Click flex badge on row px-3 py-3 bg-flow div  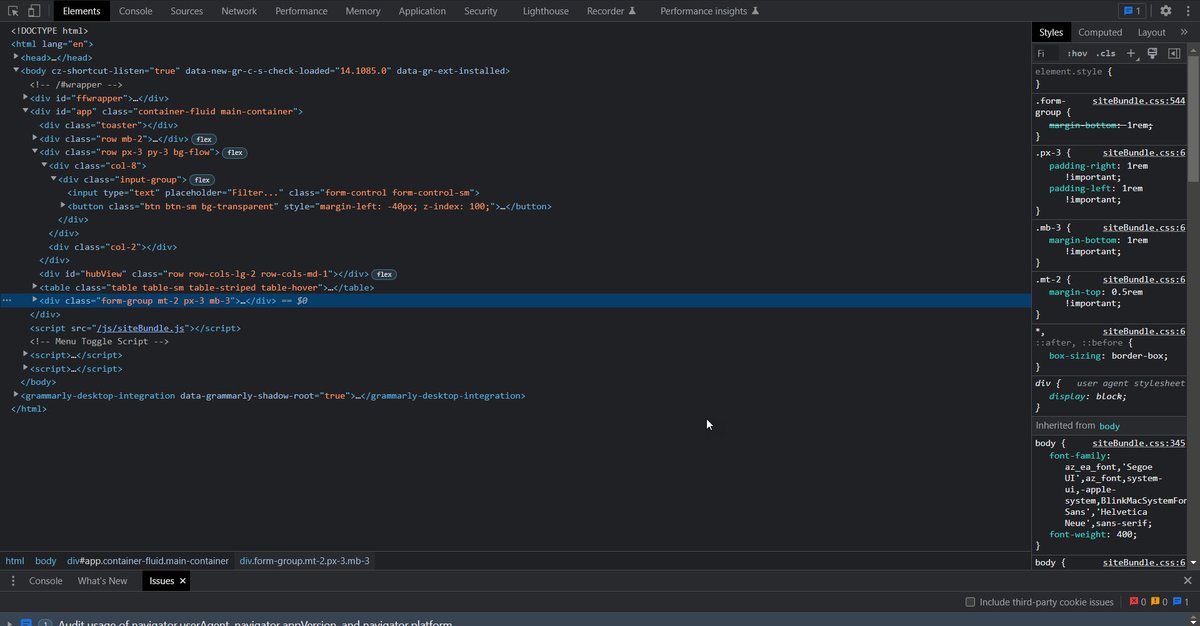[235, 153]
